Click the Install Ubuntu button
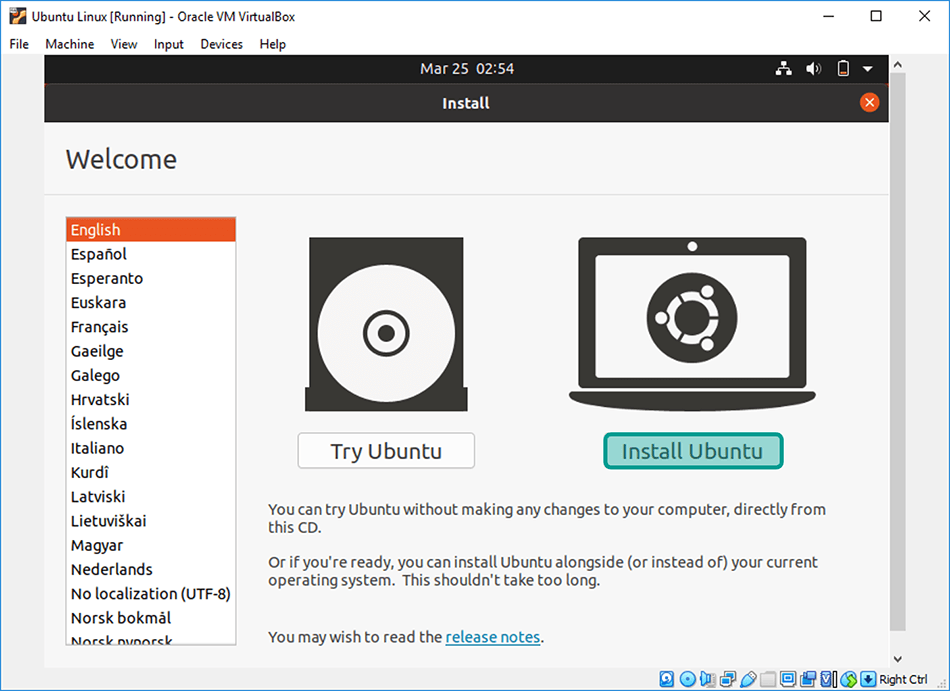This screenshot has height=691, width=950. [693, 451]
